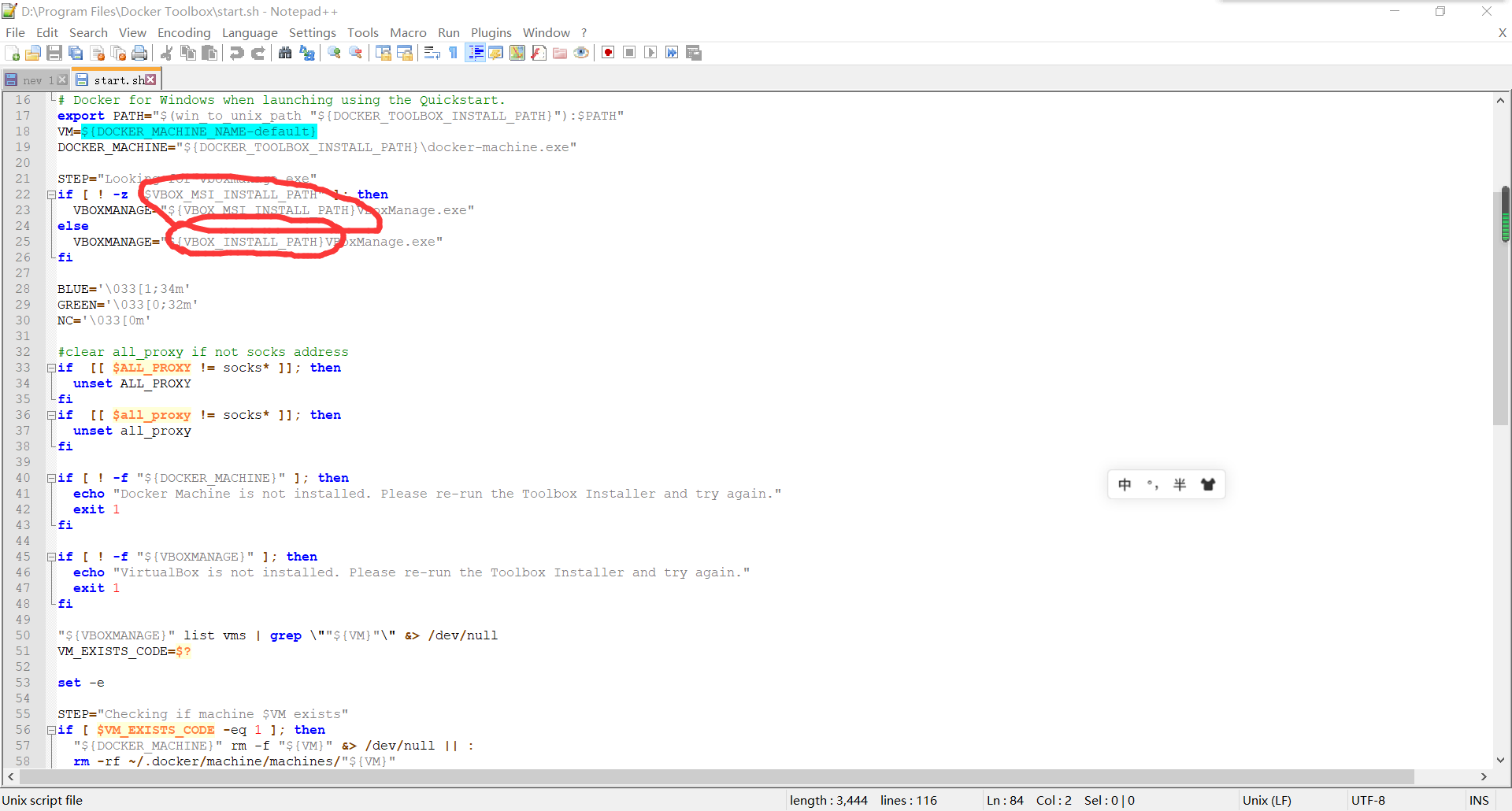Open the Settings menu
Viewport: 1512px width, 811px height.
[x=313, y=32]
